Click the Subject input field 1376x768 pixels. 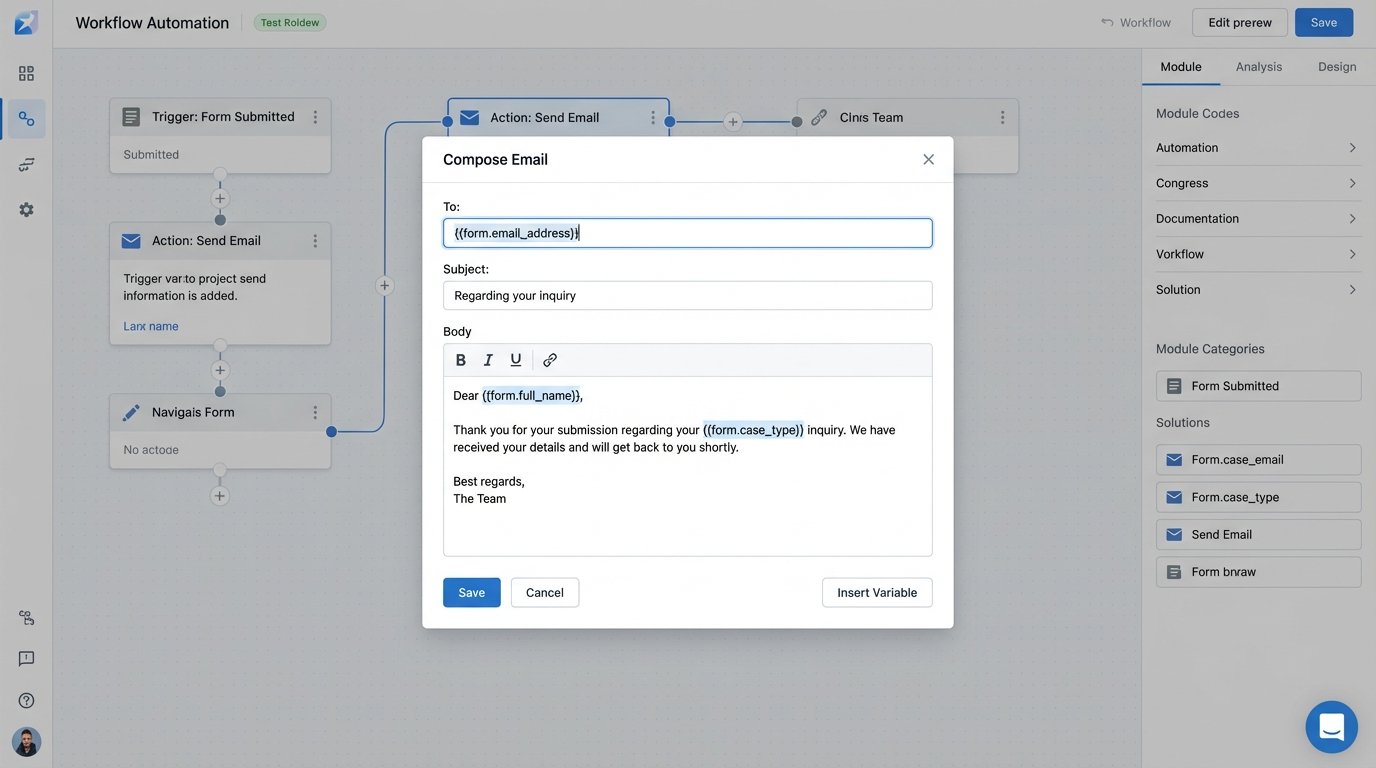687,295
